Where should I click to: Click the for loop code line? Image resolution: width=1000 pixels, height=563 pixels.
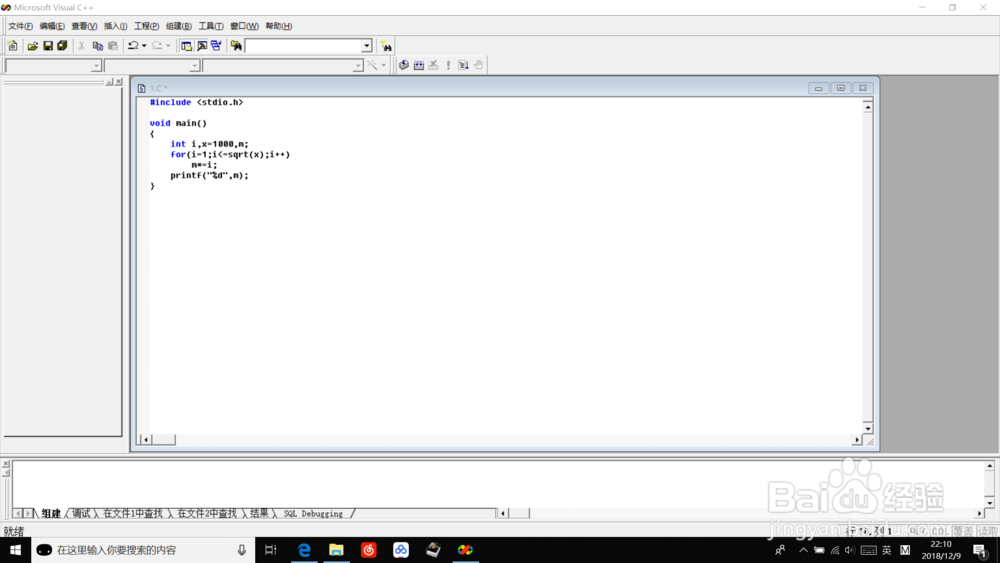click(230, 154)
